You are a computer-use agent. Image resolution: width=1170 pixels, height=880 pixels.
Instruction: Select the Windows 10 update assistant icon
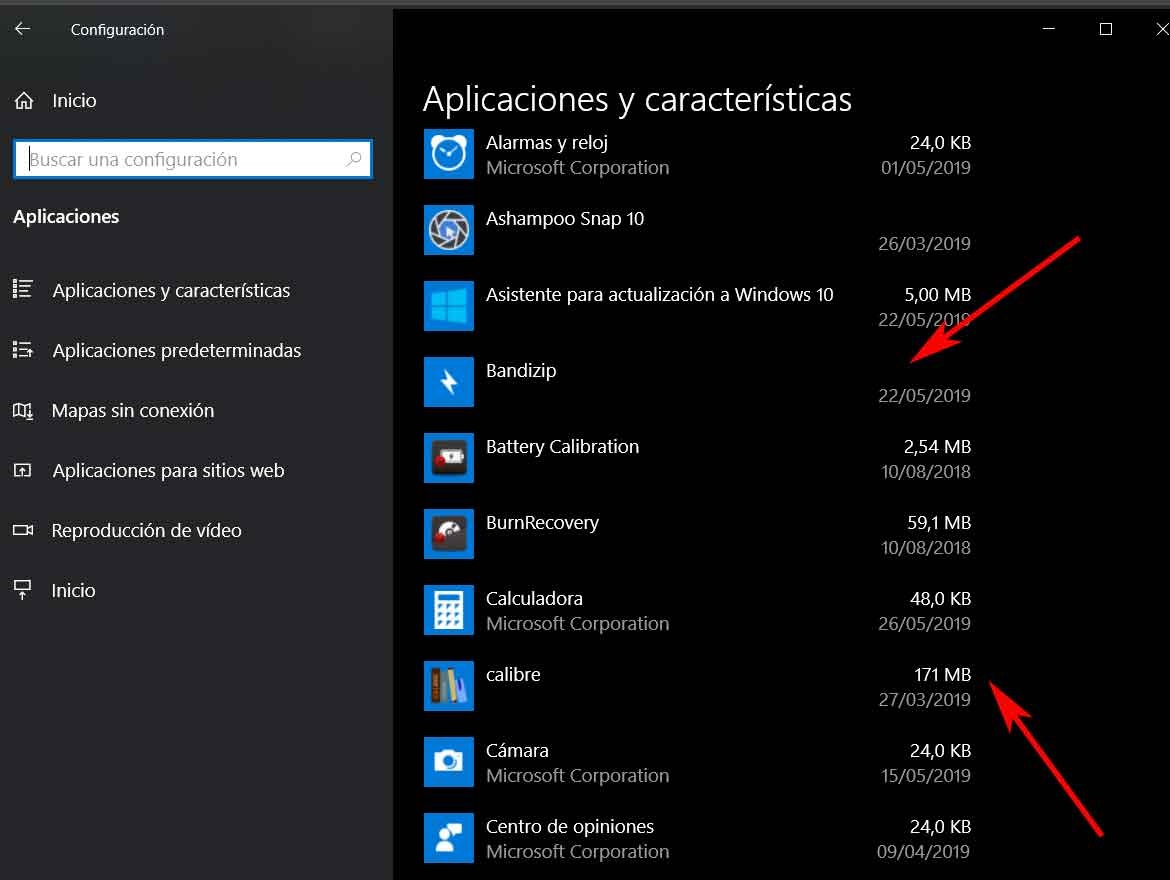[448, 306]
